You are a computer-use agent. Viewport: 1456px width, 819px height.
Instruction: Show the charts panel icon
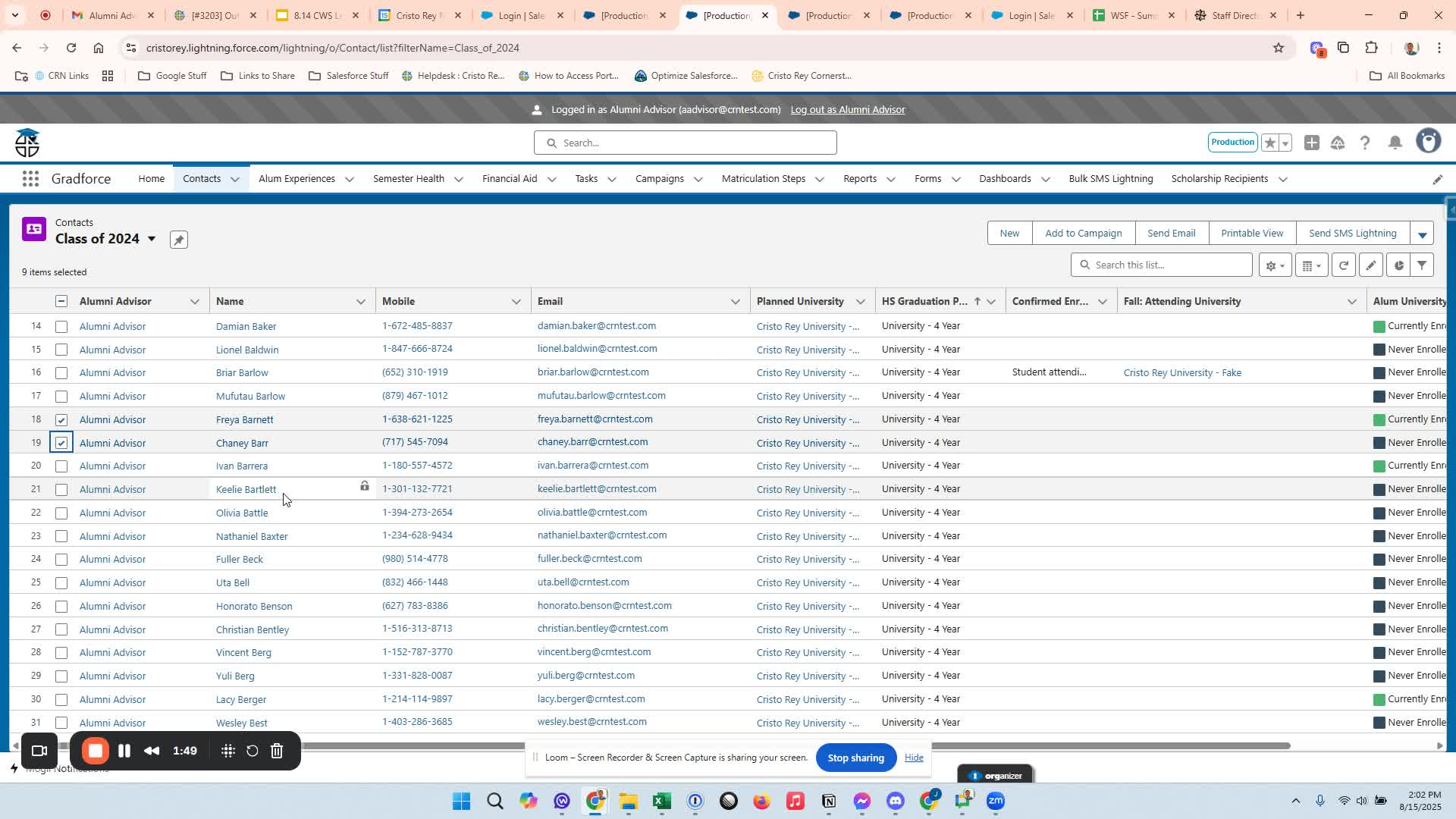tap(1398, 265)
